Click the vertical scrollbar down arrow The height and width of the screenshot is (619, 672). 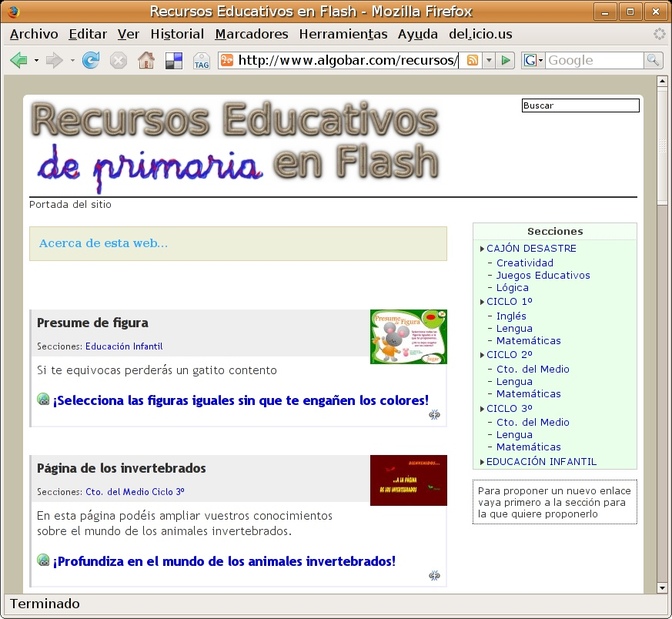click(x=662, y=588)
